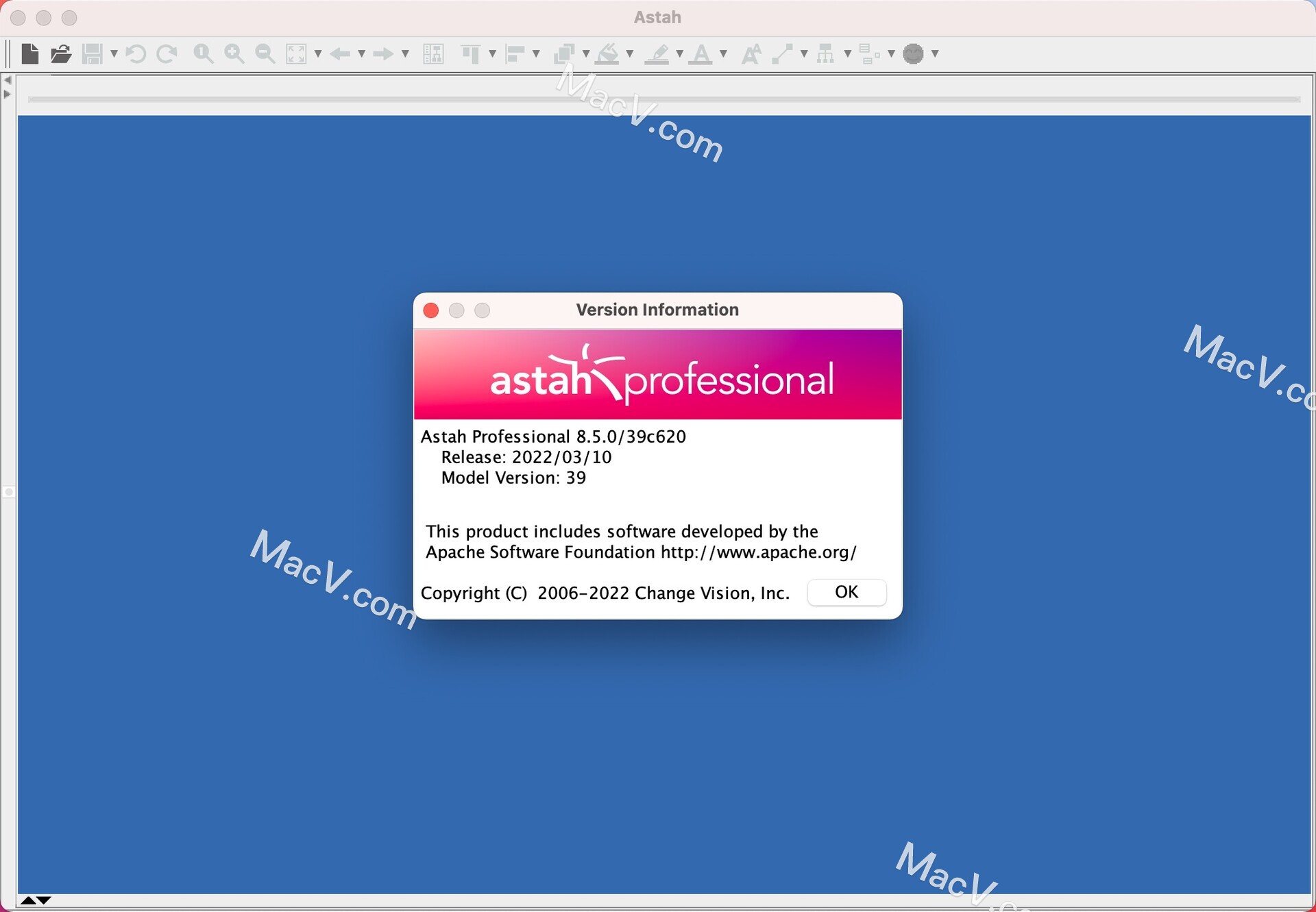Click the Font Color letter A icon
This screenshot has width=1316, height=912.
click(700, 53)
